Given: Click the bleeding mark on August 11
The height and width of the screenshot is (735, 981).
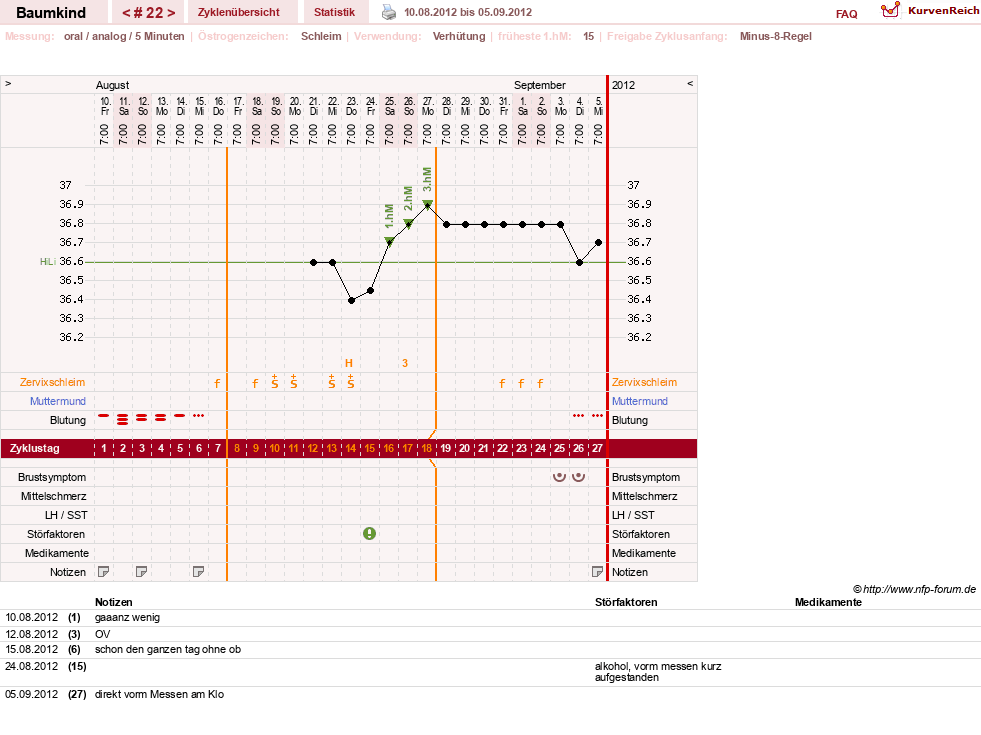Looking at the screenshot, I should point(123,419).
